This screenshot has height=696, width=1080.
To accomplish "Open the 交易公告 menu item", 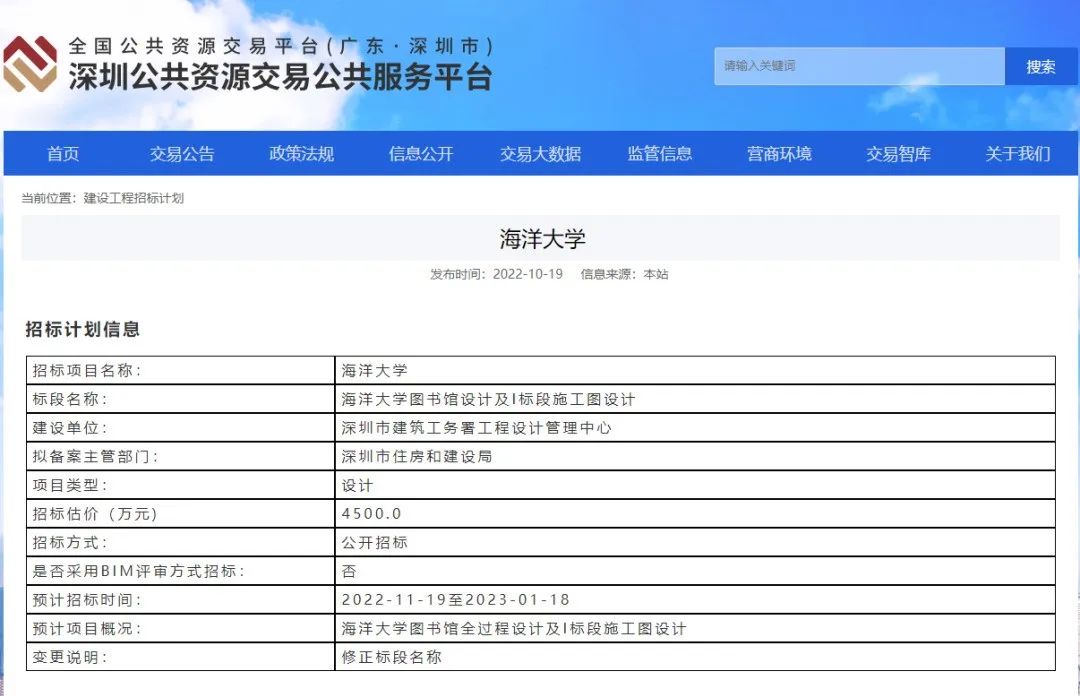I will [182, 154].
